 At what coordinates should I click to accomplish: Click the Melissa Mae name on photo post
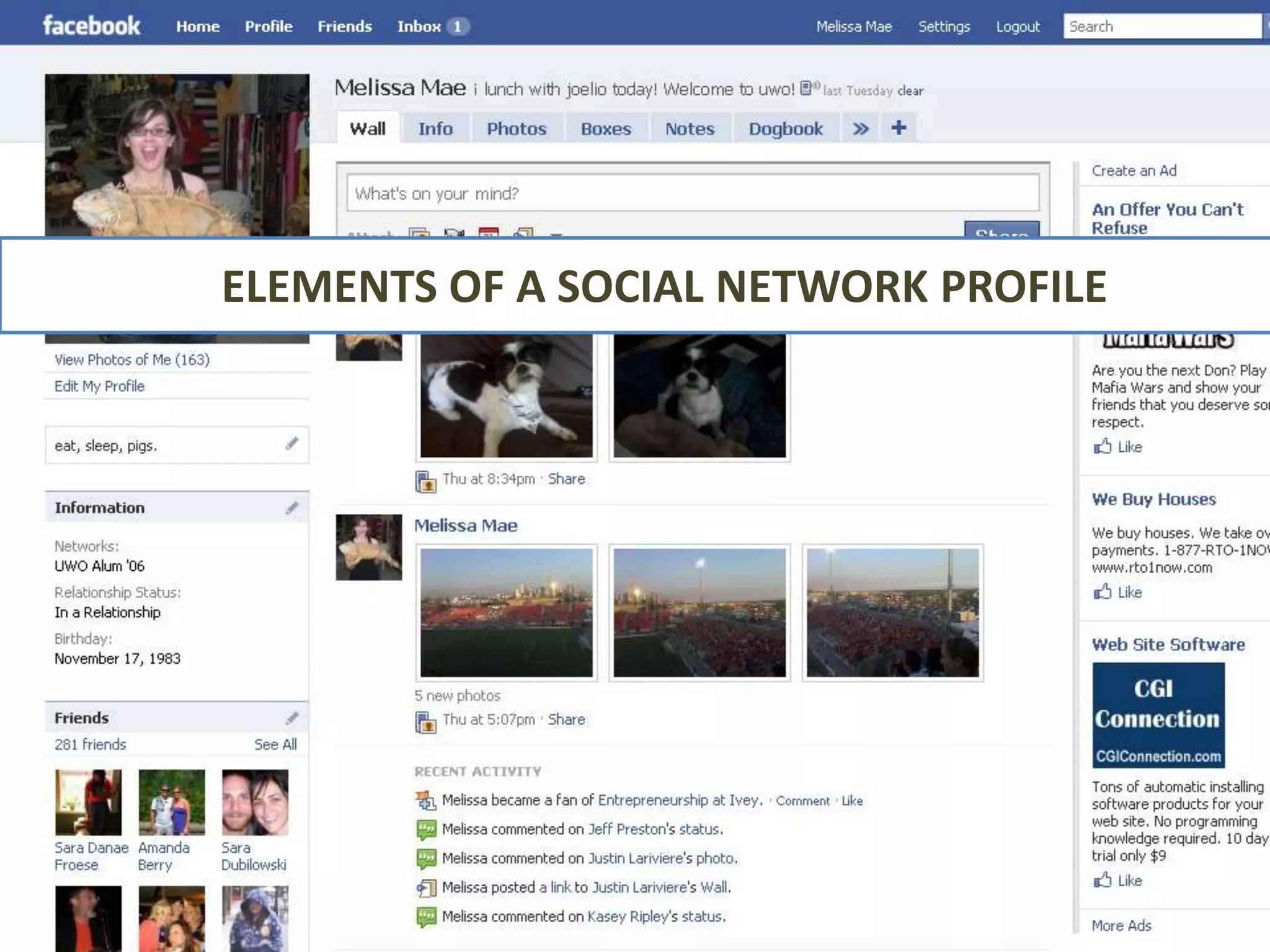click(x=466, y=526)
